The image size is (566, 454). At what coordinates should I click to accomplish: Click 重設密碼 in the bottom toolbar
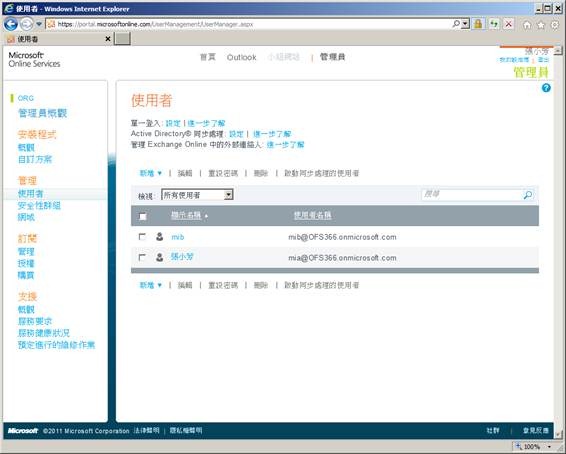[x=223, y=285]
